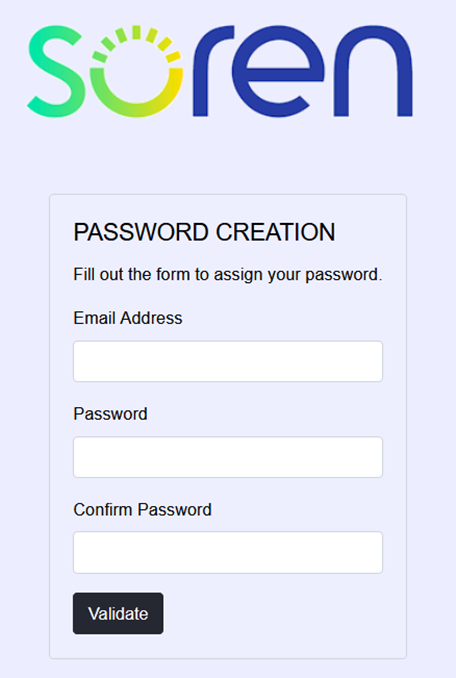Viewport: 456px width, 678px height.
Task: Click the blue letter n in logo
Action: point(373,71)
